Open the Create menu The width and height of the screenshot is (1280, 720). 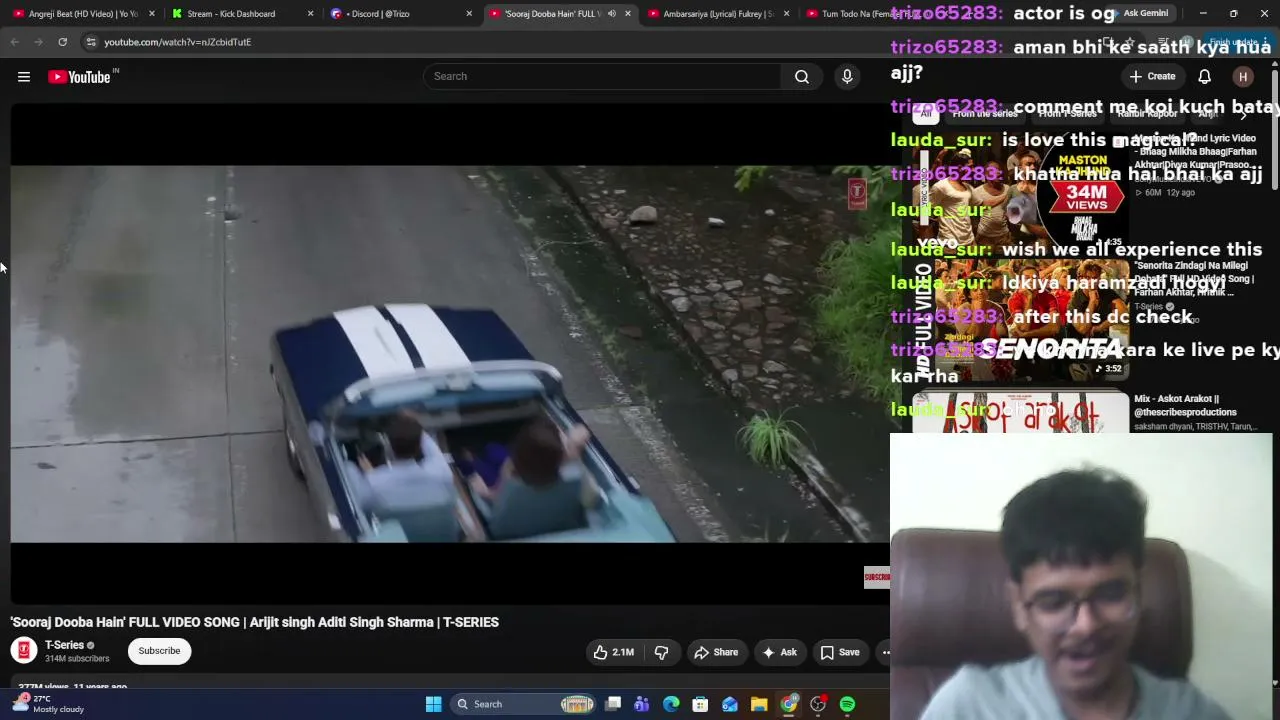point(1152,77)
